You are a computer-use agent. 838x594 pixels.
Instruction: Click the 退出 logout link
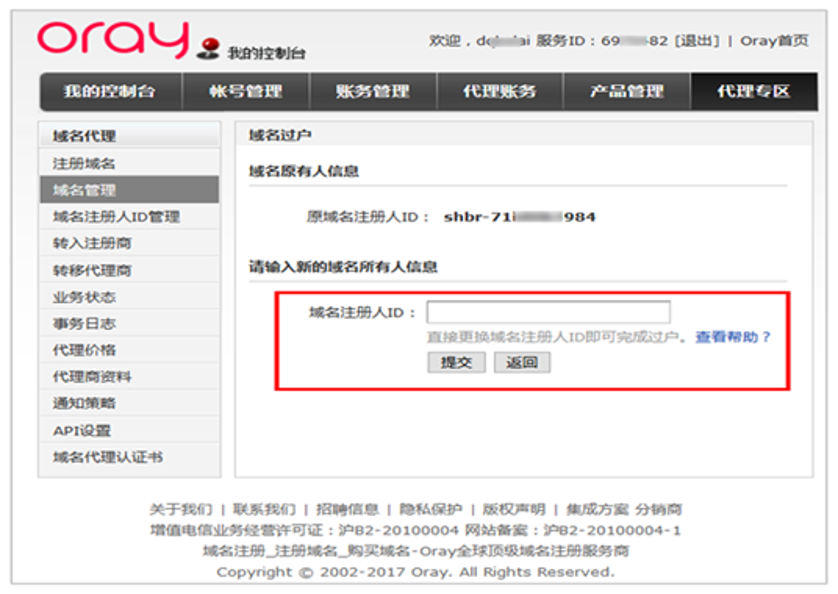click(x=696, y=41)
